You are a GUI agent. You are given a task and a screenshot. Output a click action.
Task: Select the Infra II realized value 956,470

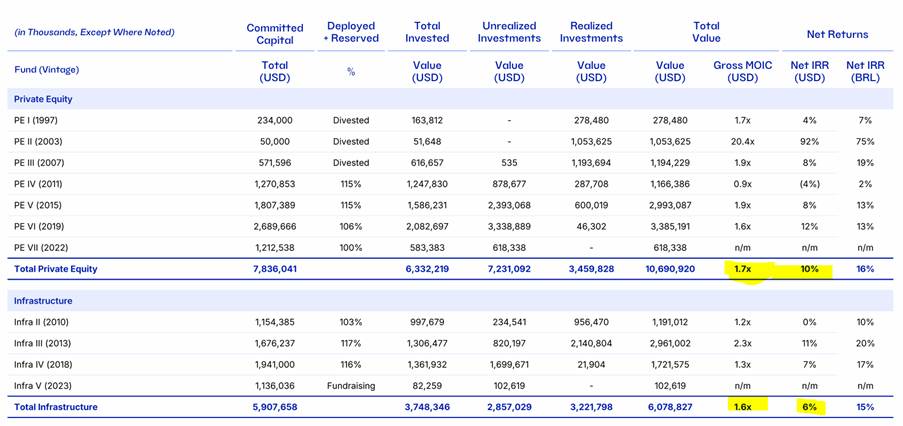(x=591, y=322)
